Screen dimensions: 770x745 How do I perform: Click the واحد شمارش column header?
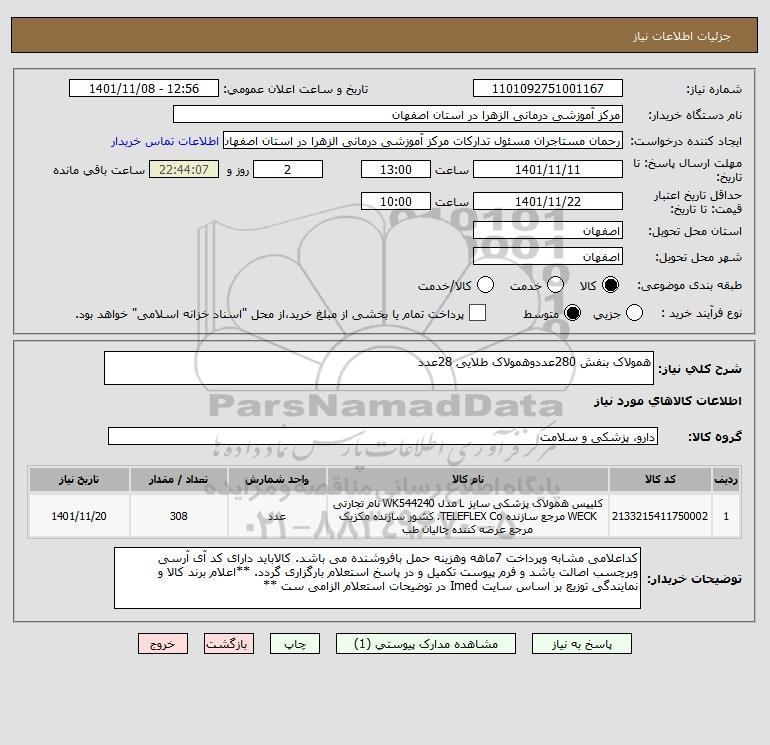(277, 479)
